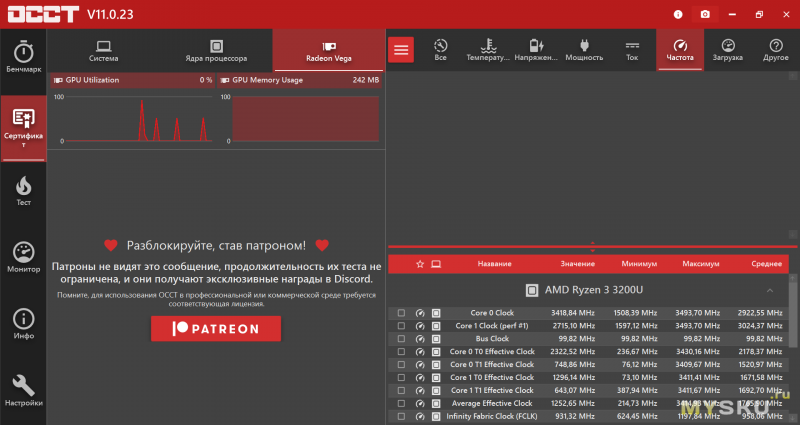Click the GPU Memory Usage header icon
The width and height of the screenshot is (800, 425).
click(x=225, y=80)
